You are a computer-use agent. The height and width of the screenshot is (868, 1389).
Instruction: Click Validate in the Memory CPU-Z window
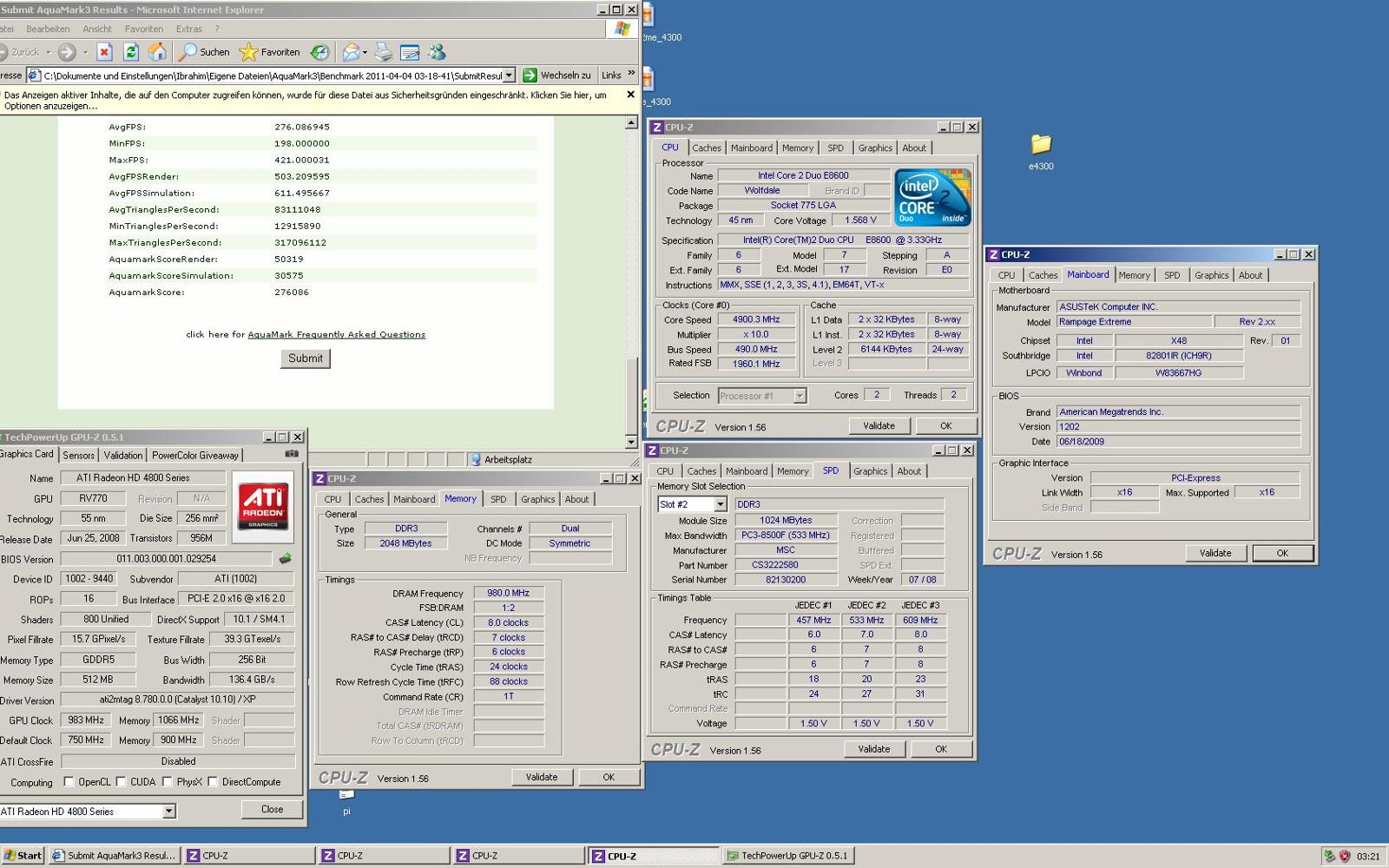[x=542, y=777]
